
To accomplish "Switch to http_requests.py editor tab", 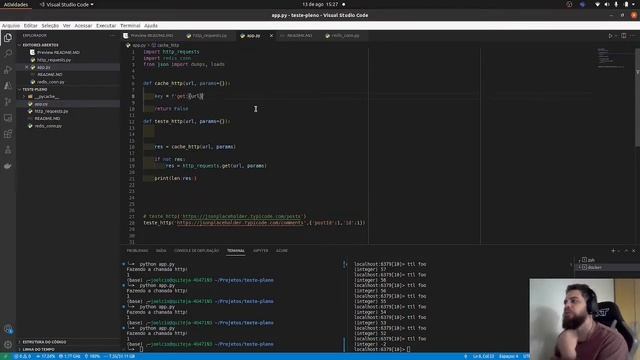I will 209,36.
